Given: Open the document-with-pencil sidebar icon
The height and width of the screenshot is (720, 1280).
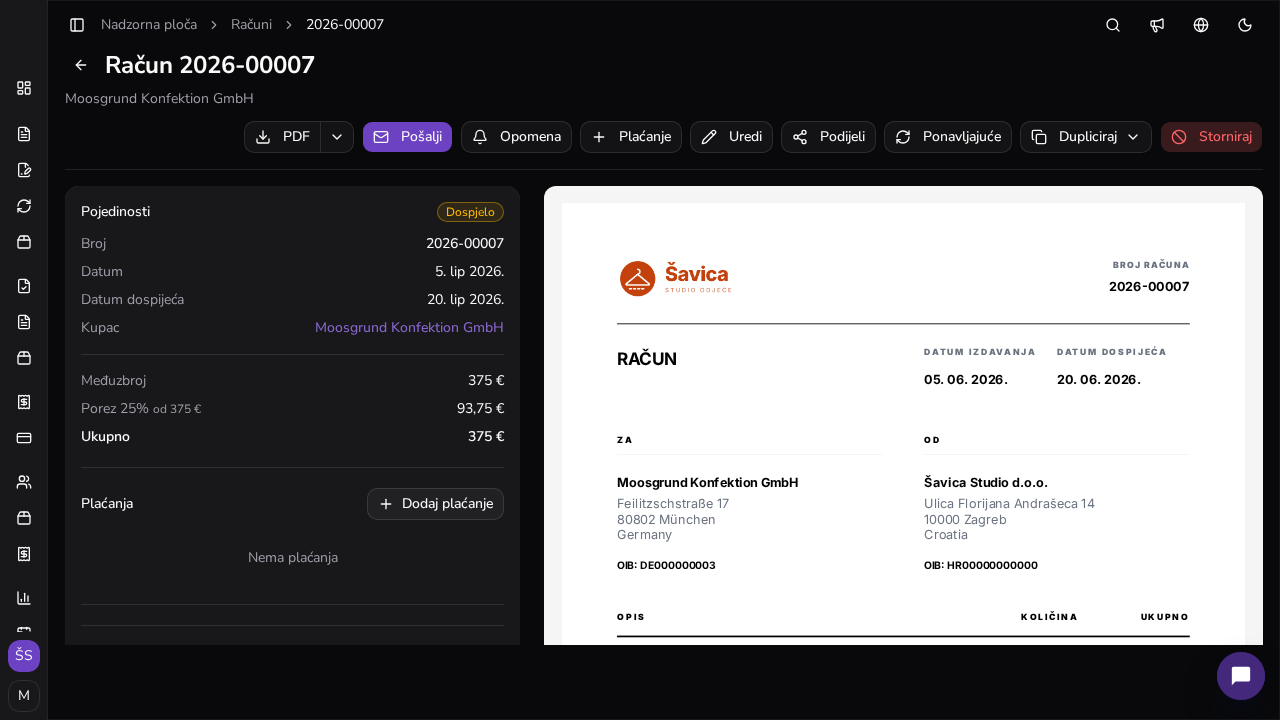Looking at the screenshot, I should click(24, 170).
